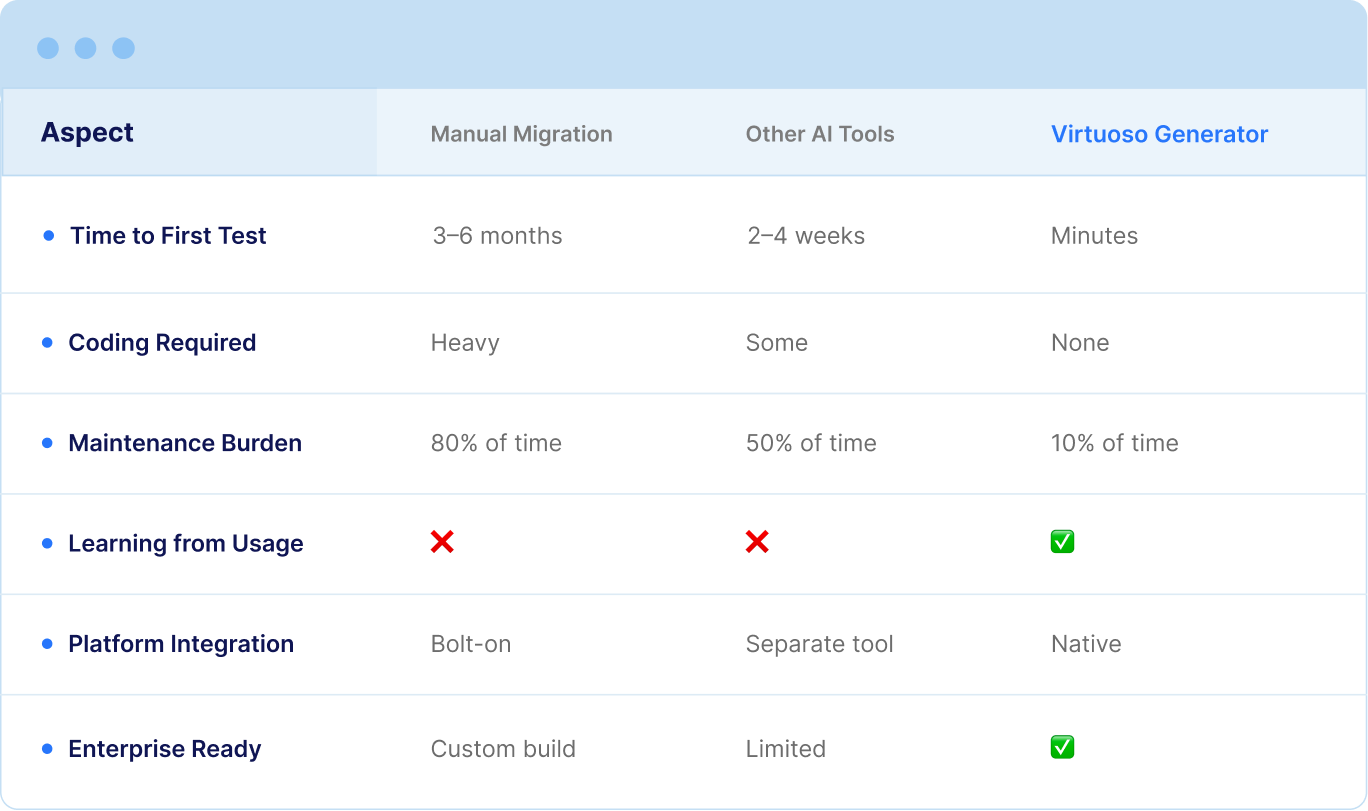Click the Some coding cell
The image size is (1368, 811).
pos(777,343)
